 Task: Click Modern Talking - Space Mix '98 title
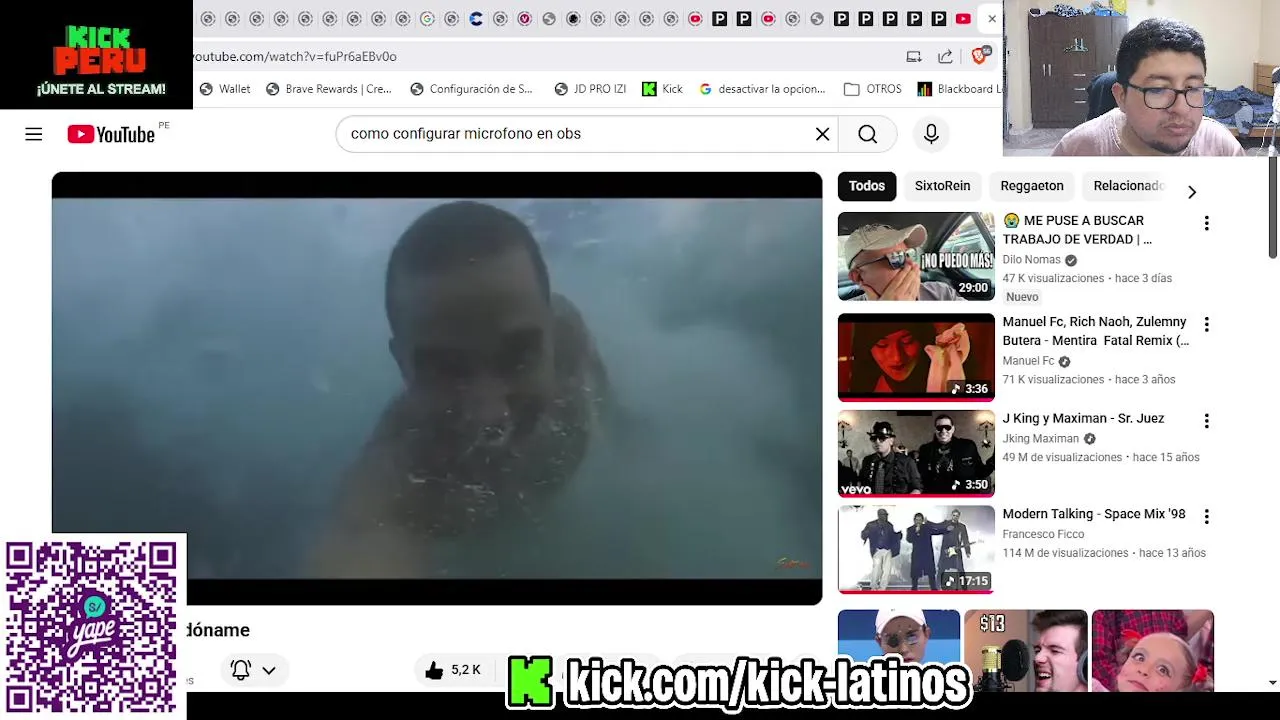(x=1094, y=514)
